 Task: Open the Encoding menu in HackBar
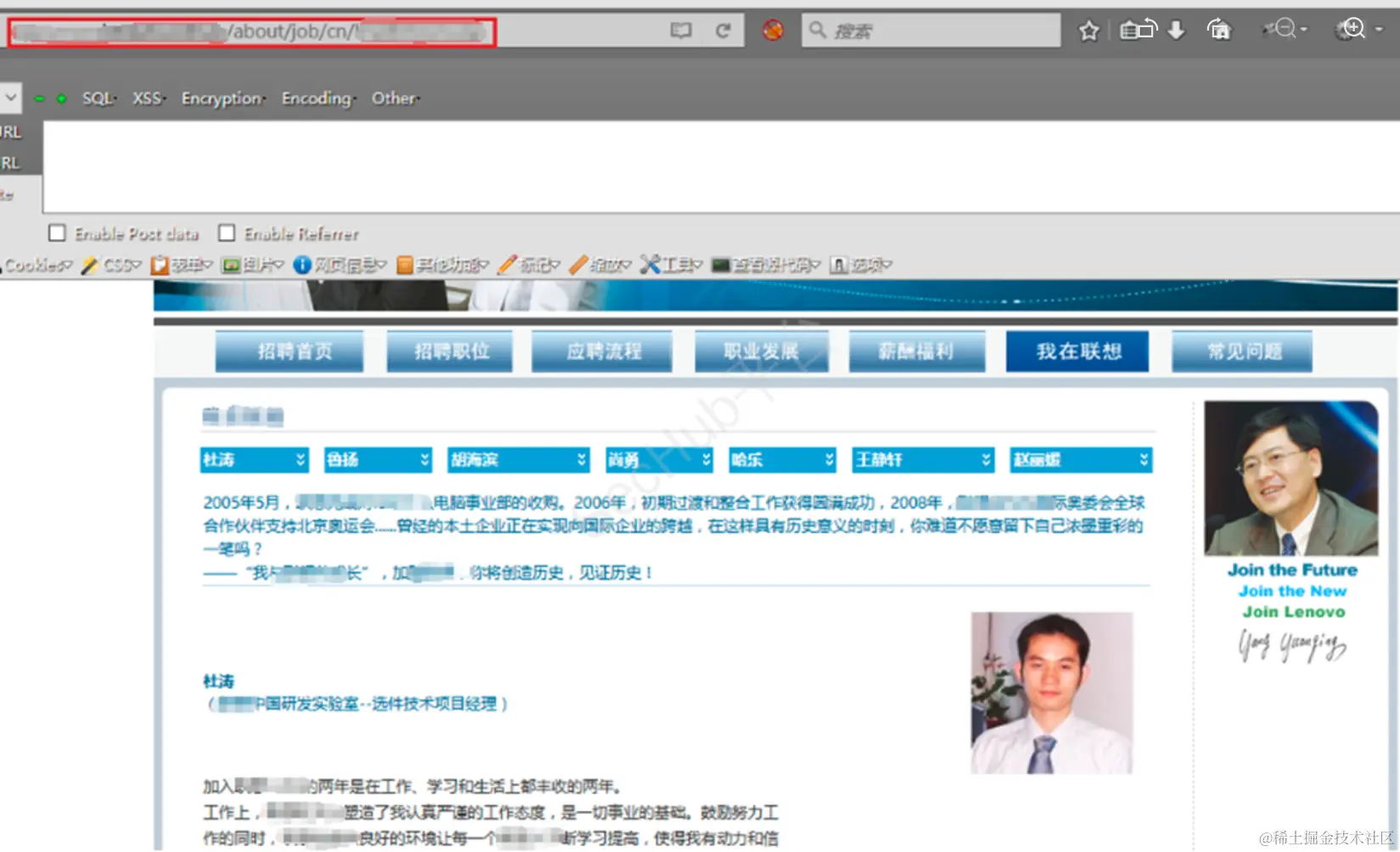pyautogui.click(x=318, y=98)
